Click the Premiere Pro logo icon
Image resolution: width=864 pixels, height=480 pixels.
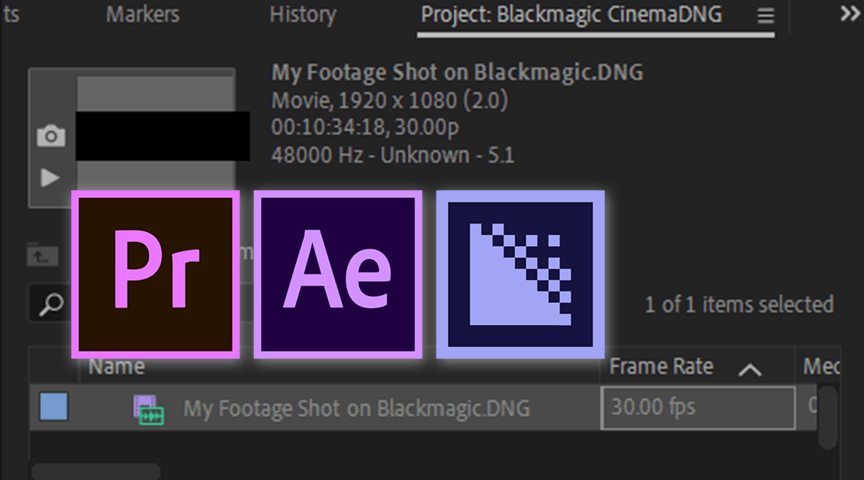(x=155, y=274)
